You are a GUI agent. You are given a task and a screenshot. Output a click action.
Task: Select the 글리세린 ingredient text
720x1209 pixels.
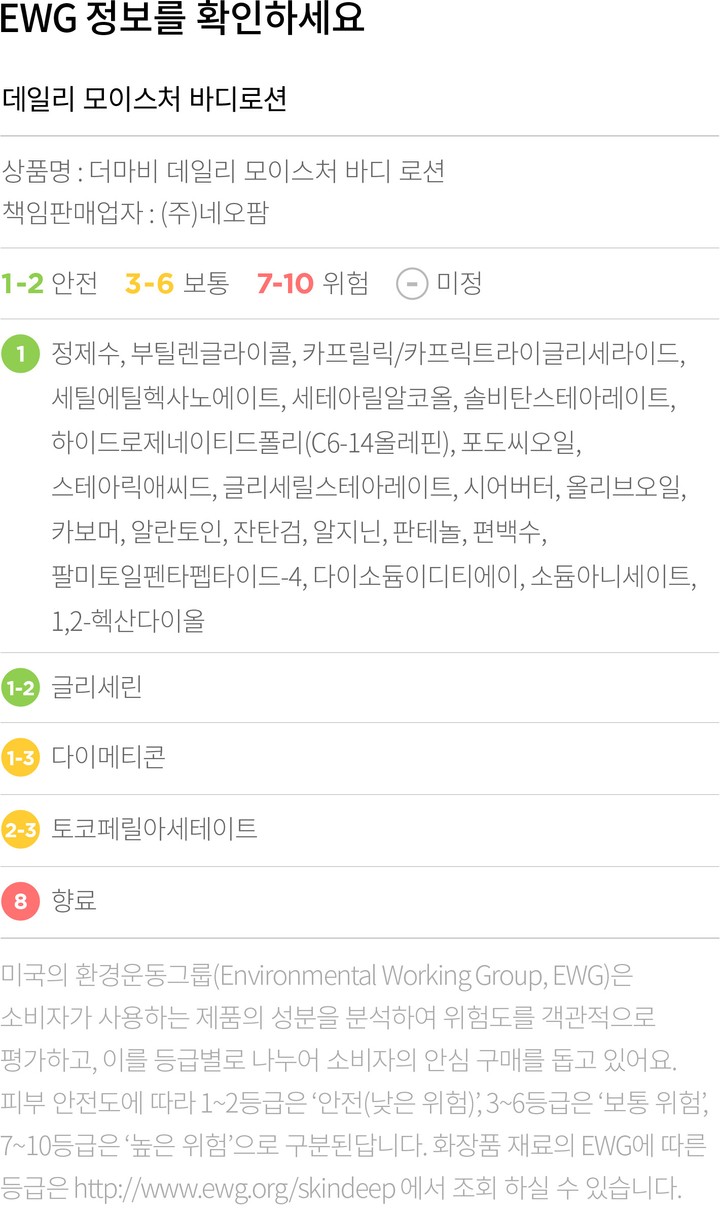pos(97,688)
